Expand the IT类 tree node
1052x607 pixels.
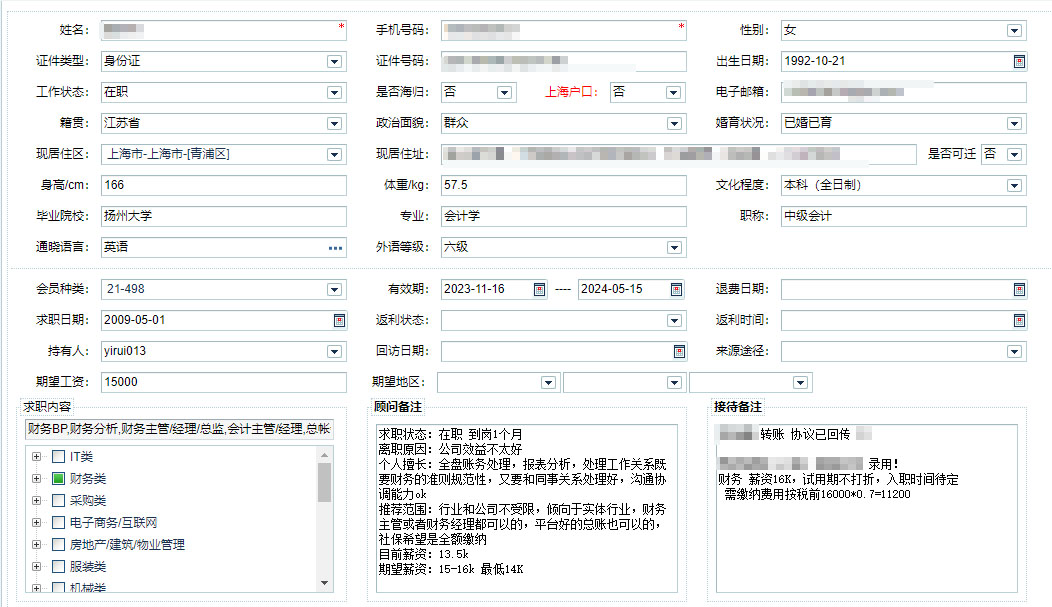tap(36, 457)
